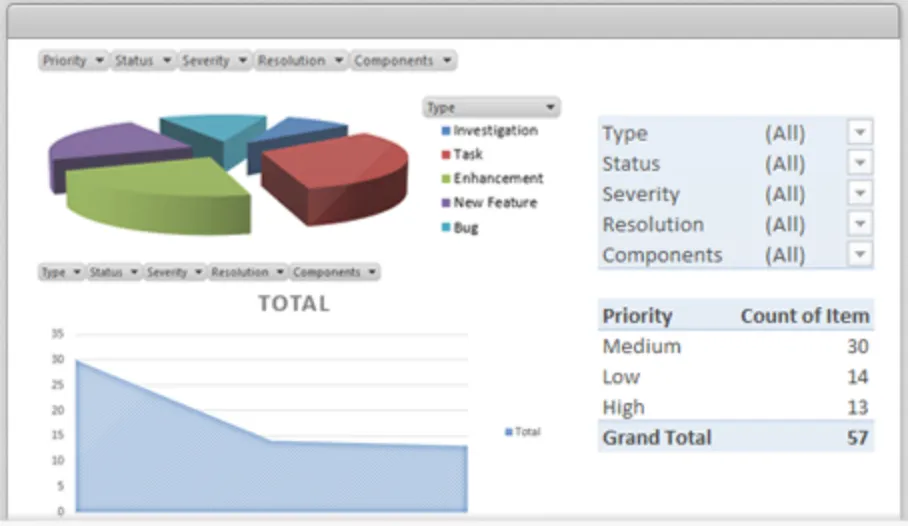Open Status filter button above pie chart
The height and width of the screenshot is (526, 908).
point(143,60)
